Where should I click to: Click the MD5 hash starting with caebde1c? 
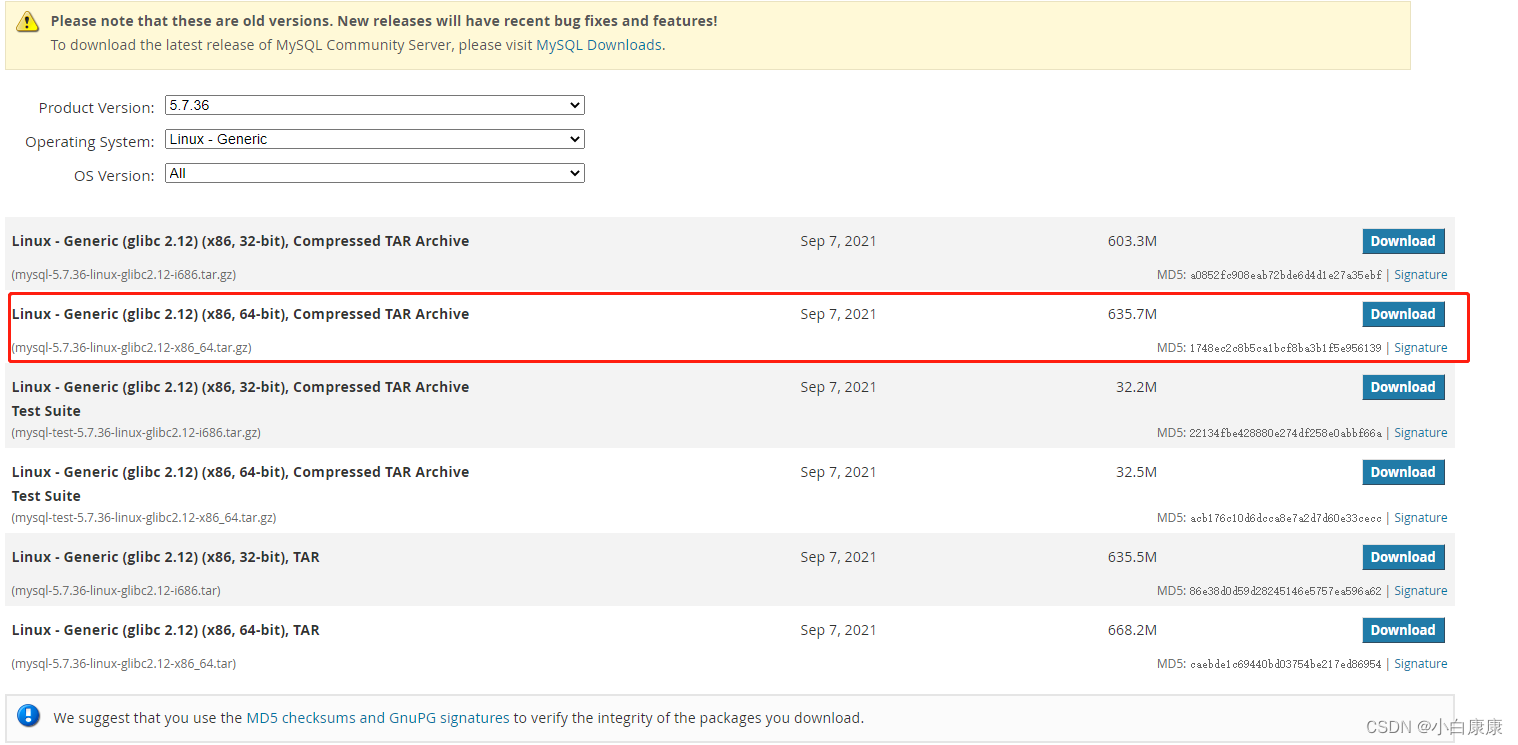[x=1285, y=664]
